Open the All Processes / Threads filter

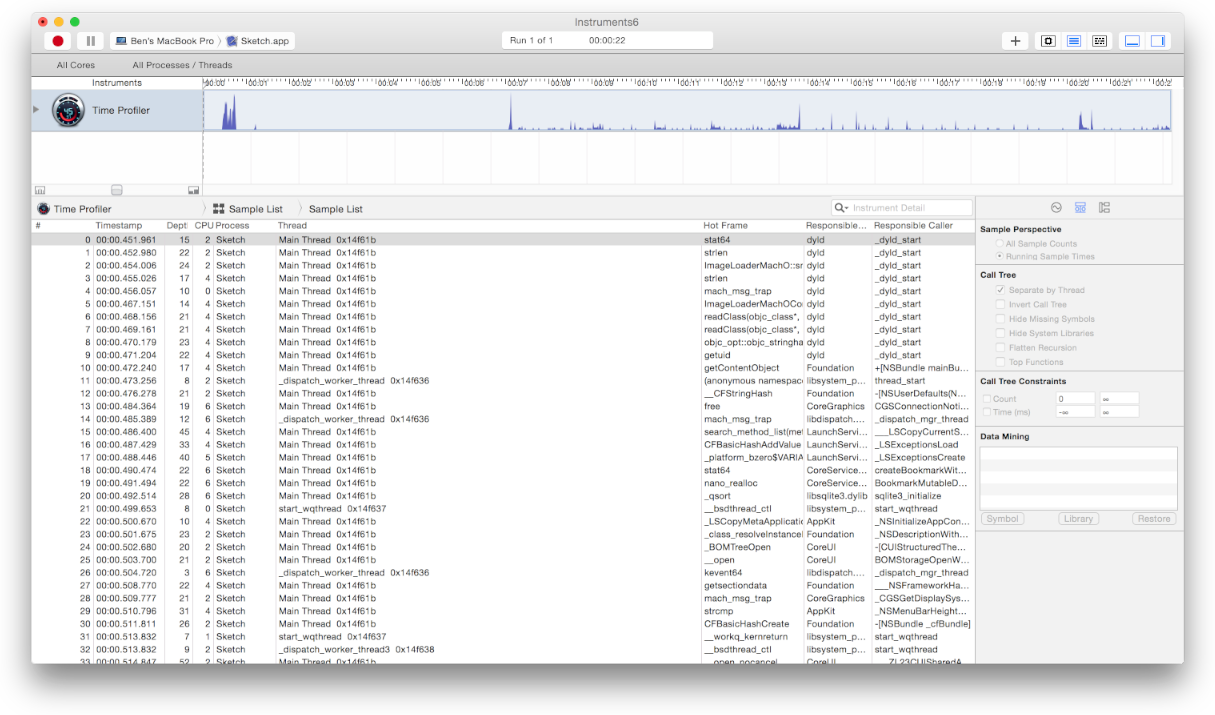[x=182, y=65]
